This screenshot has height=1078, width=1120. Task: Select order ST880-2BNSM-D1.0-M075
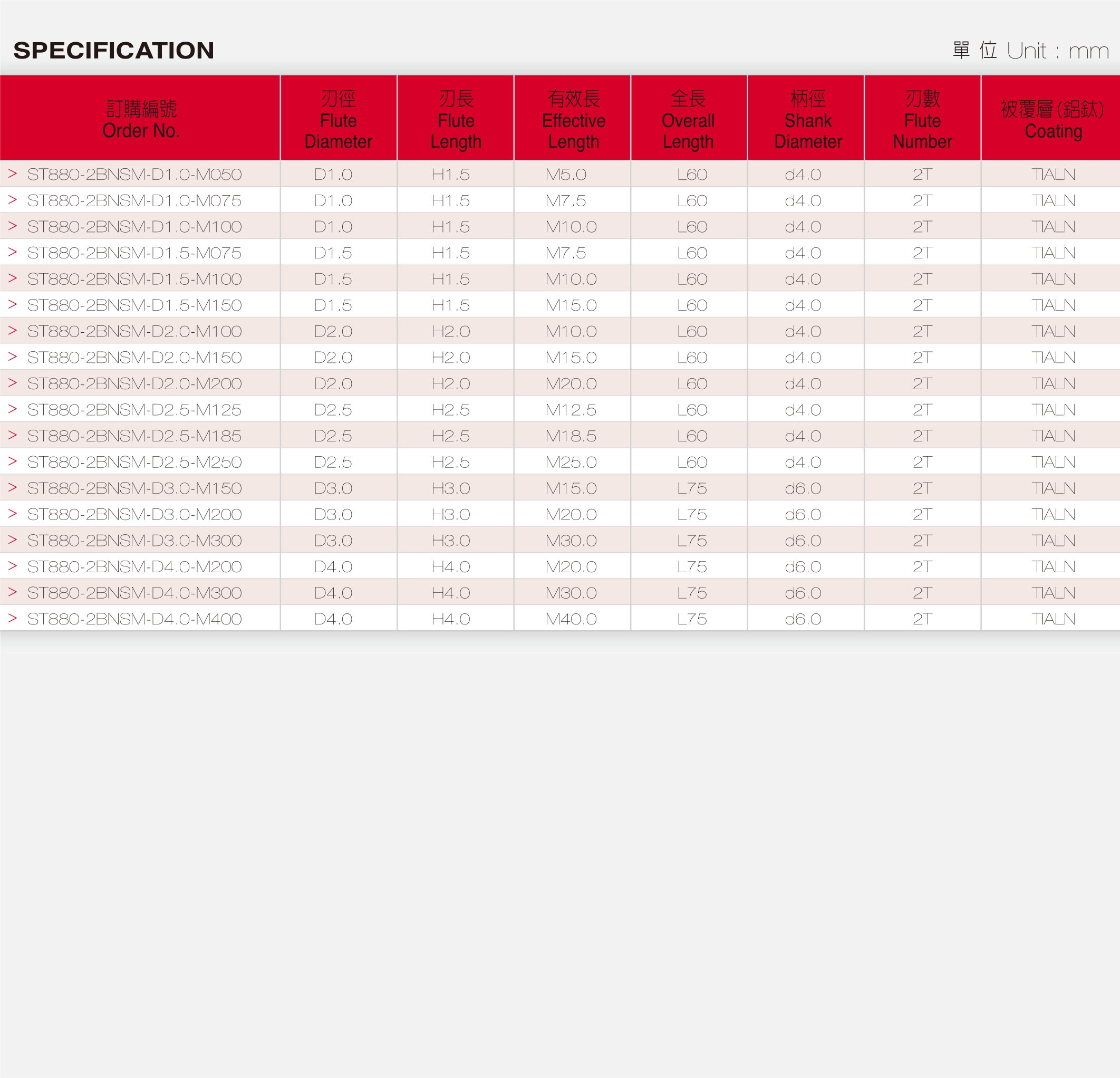[134, 200]
